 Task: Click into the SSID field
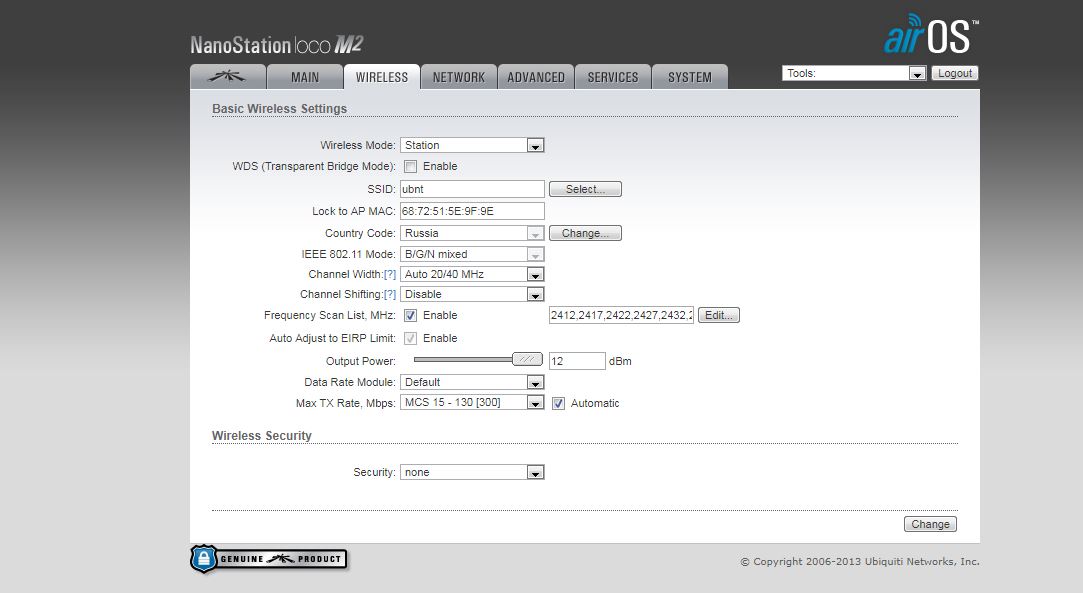(x=472, y=189)
